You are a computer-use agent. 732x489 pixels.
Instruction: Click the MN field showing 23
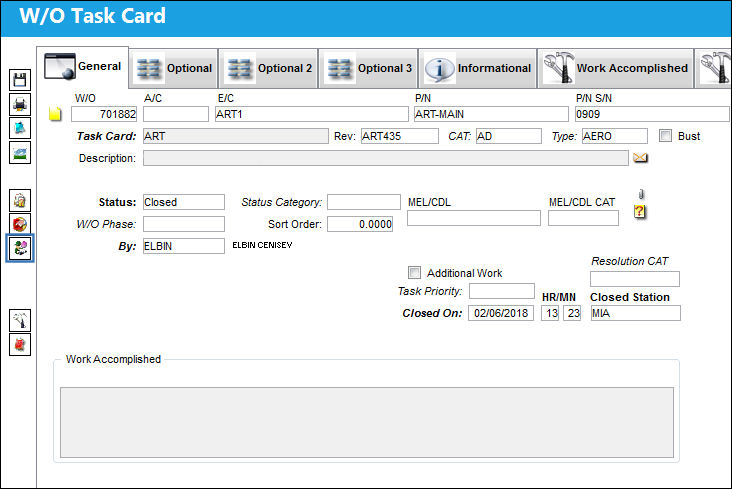click(x=572, y=313)
